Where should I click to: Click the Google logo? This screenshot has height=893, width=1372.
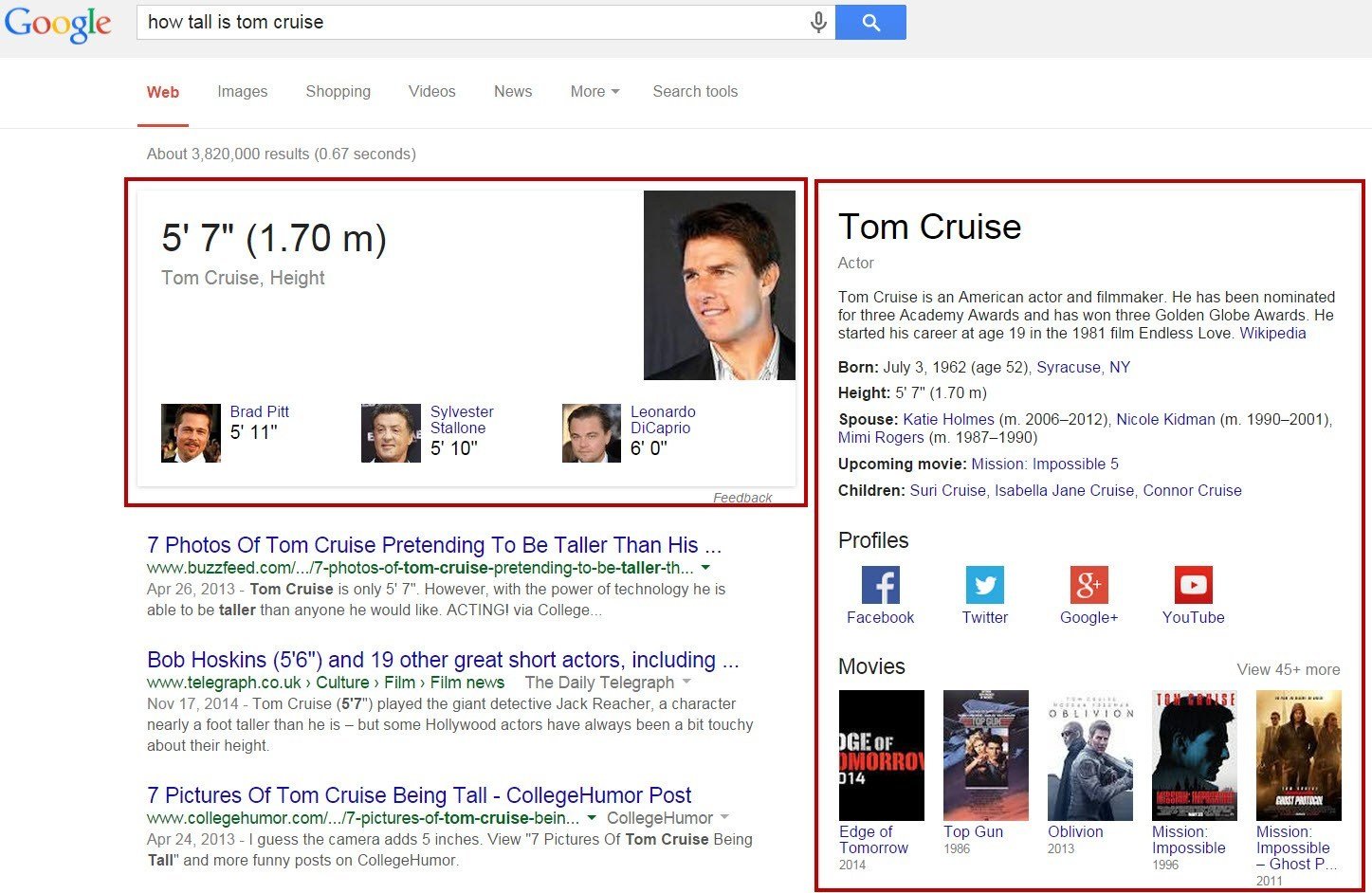click(x=58, y=24)
